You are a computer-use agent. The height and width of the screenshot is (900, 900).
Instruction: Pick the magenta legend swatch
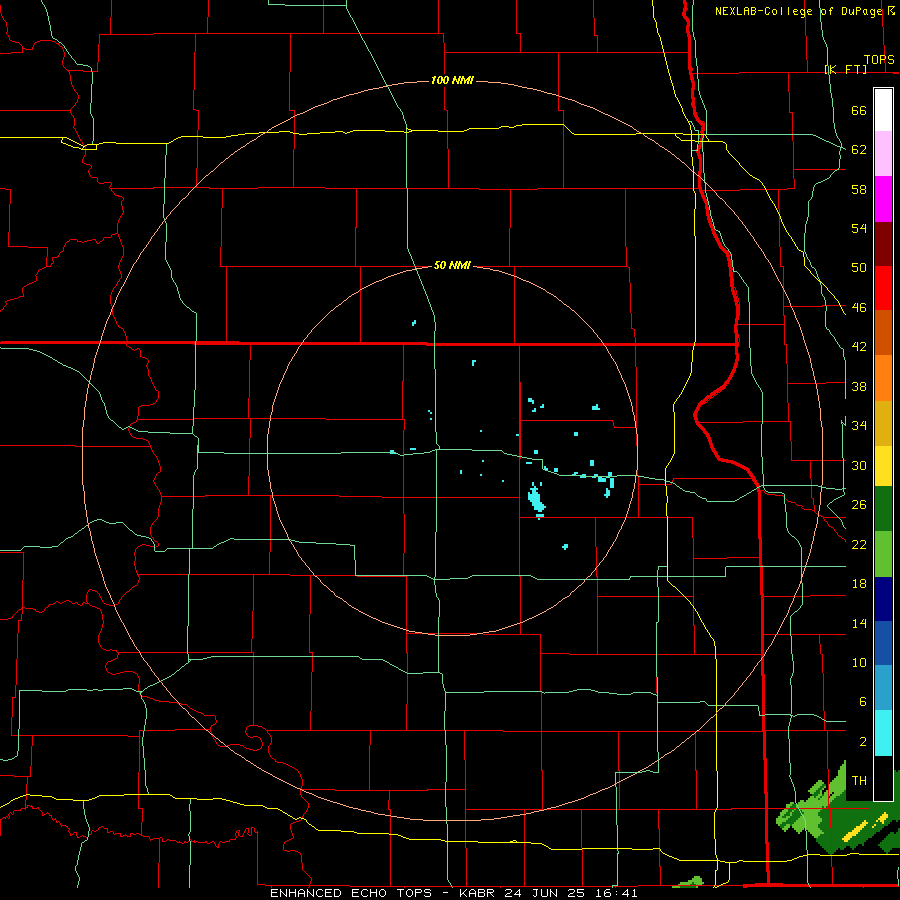pyautogui.click(x=883, y=199)
